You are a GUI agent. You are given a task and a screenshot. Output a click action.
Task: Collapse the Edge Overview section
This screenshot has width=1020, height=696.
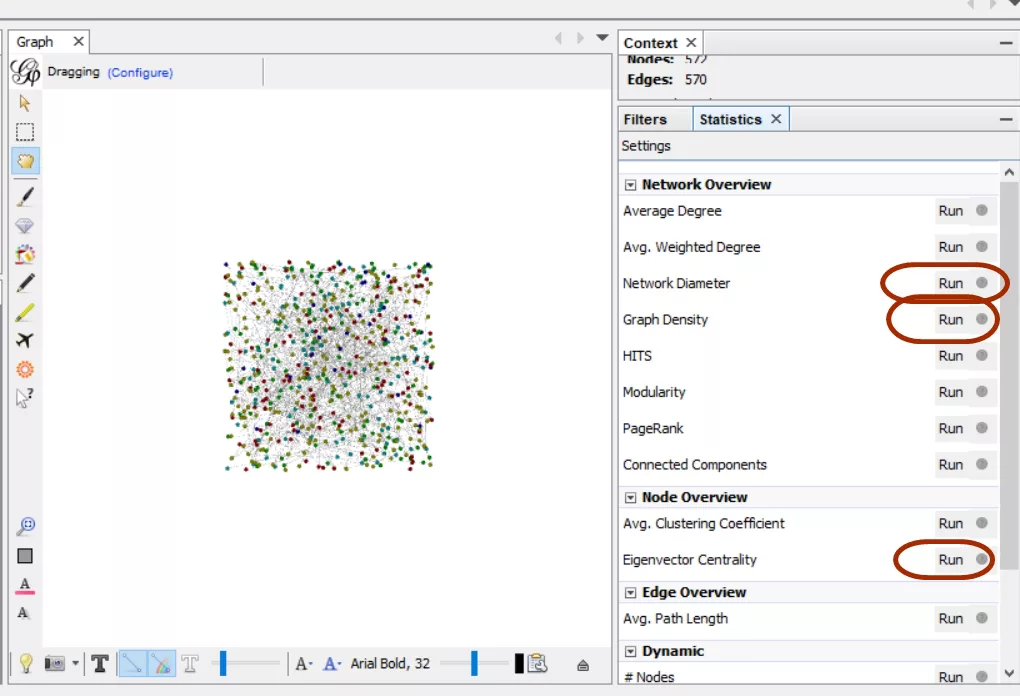tap(630, 593)
